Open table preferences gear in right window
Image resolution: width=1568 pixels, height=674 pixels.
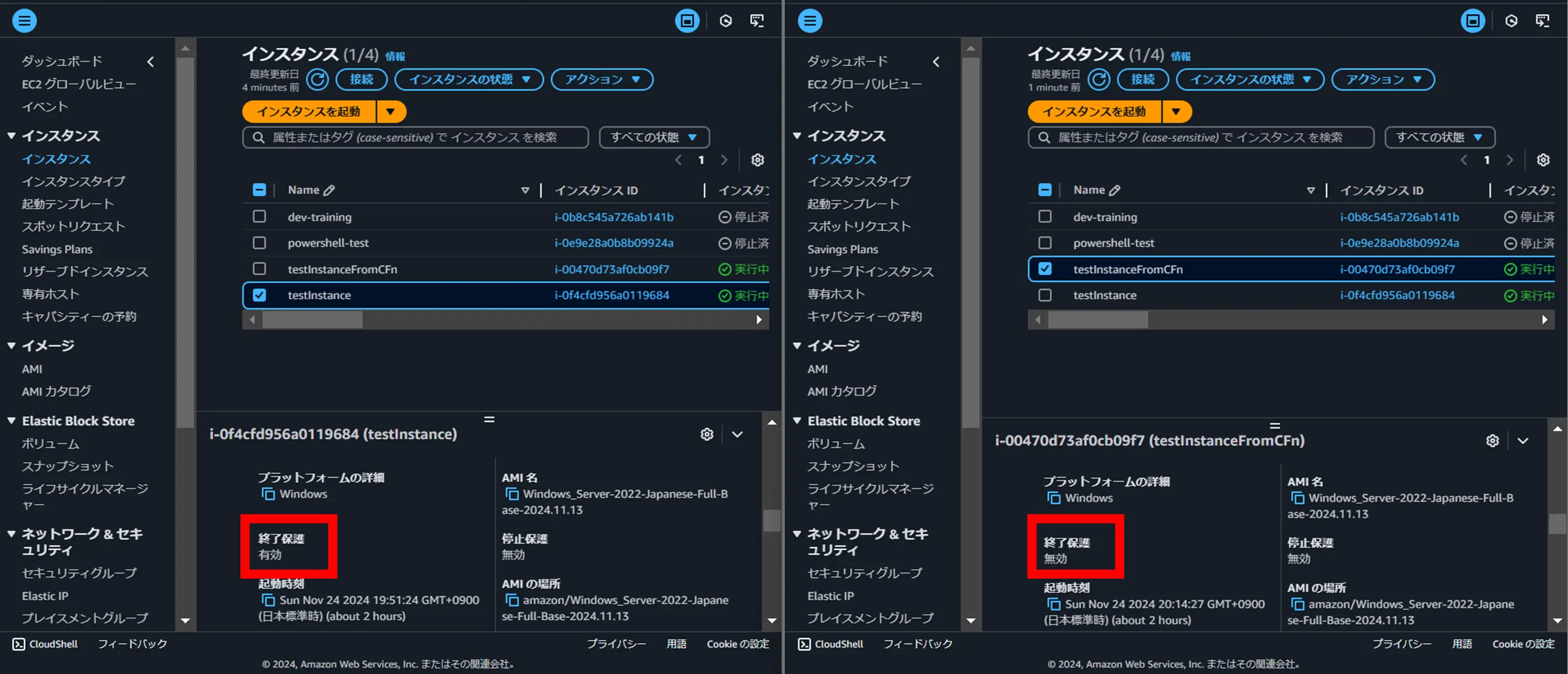(x=1542, y=160)
